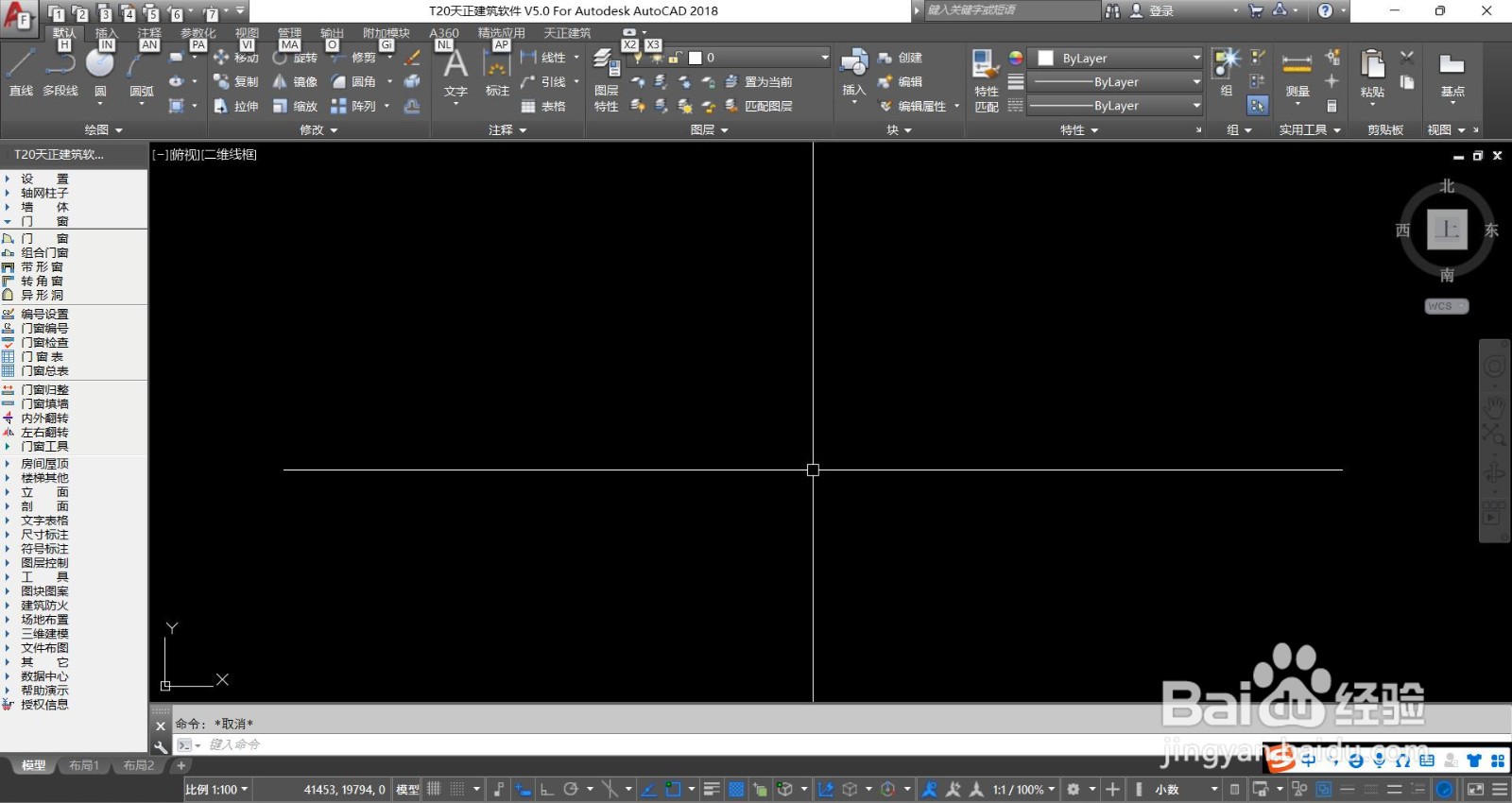Click the 创建 (Create block) tool
Image resolution: width=1512 pixels, height=803 pixels.
[x=901, y=58]
